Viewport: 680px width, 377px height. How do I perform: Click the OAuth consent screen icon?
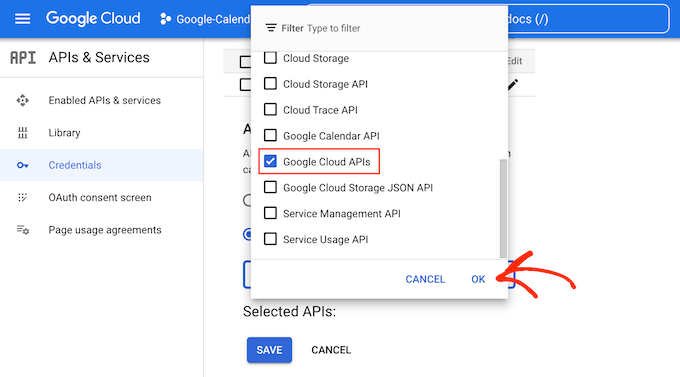coord(23,197)
